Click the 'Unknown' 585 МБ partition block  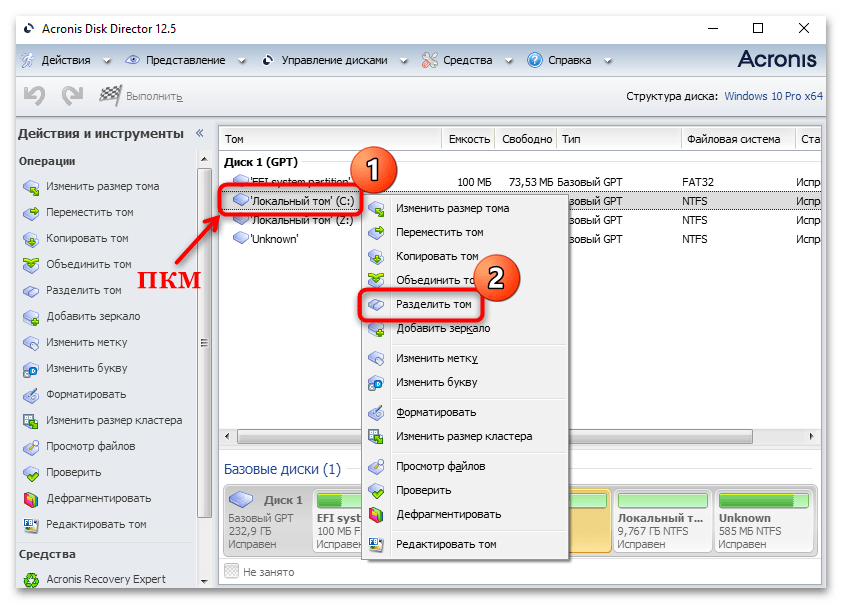(763, 523)
